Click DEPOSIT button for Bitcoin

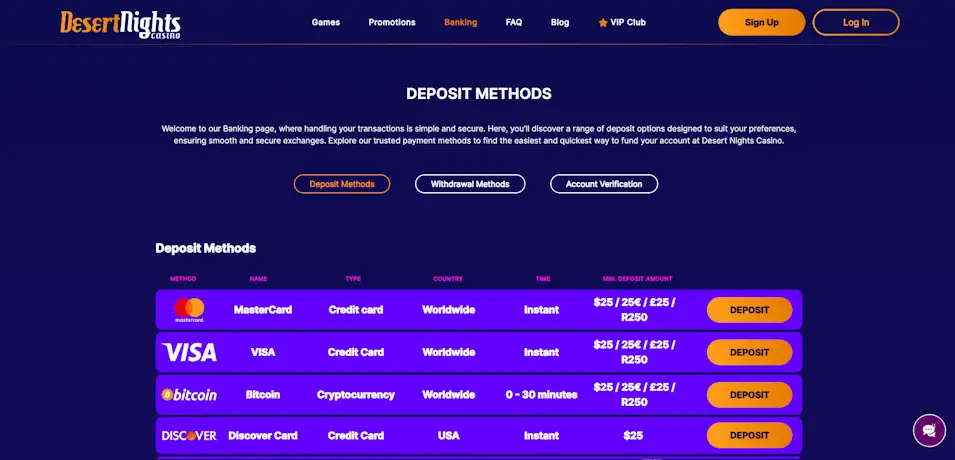[x=749, y=395]
